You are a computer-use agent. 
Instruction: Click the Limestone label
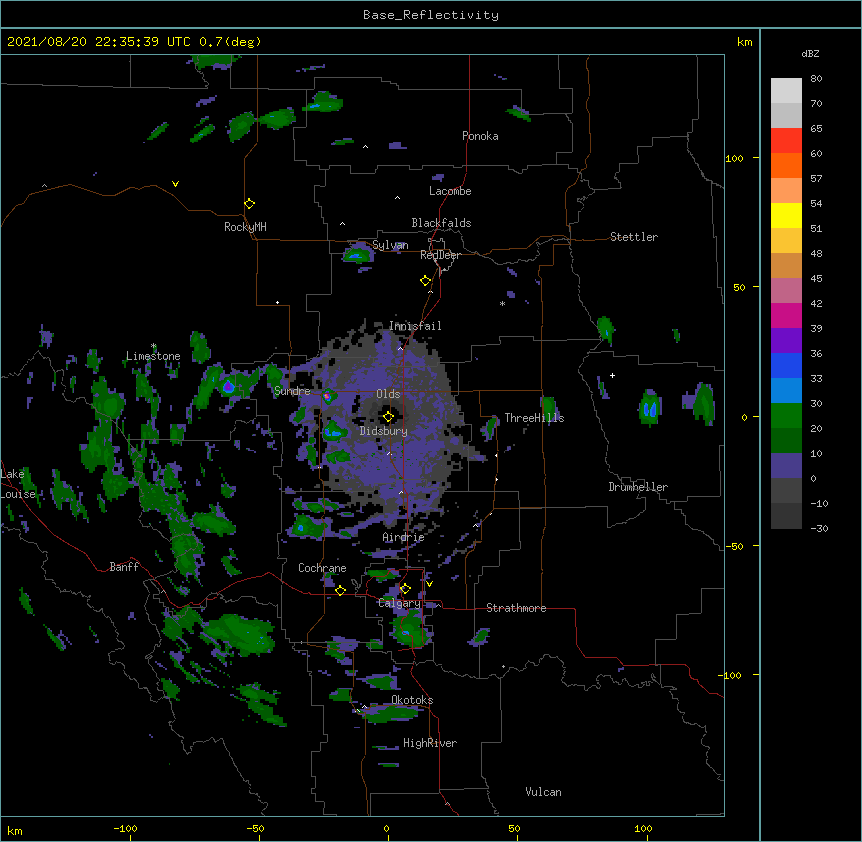tap(153, 356)
